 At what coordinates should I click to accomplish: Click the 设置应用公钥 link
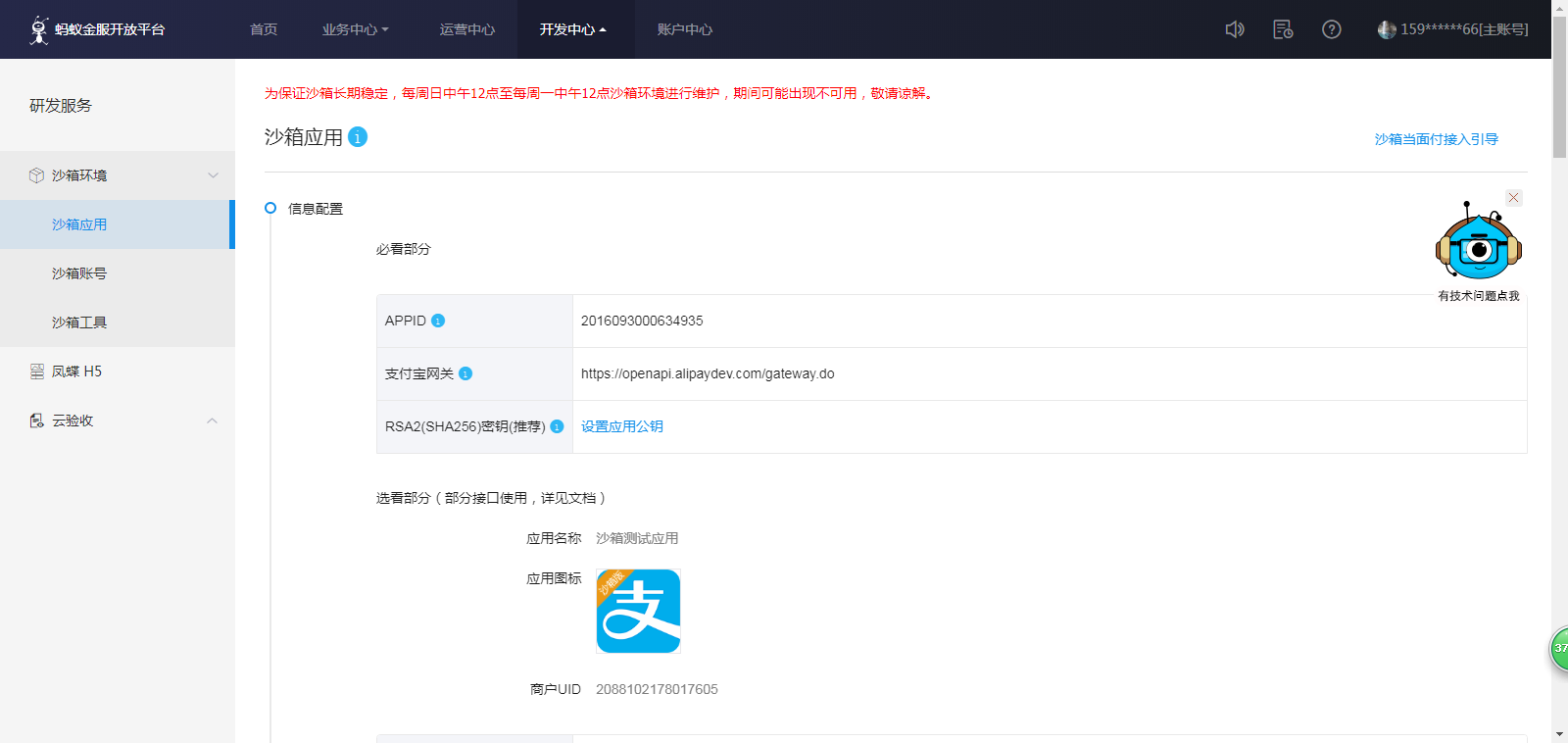coord(622,426)
